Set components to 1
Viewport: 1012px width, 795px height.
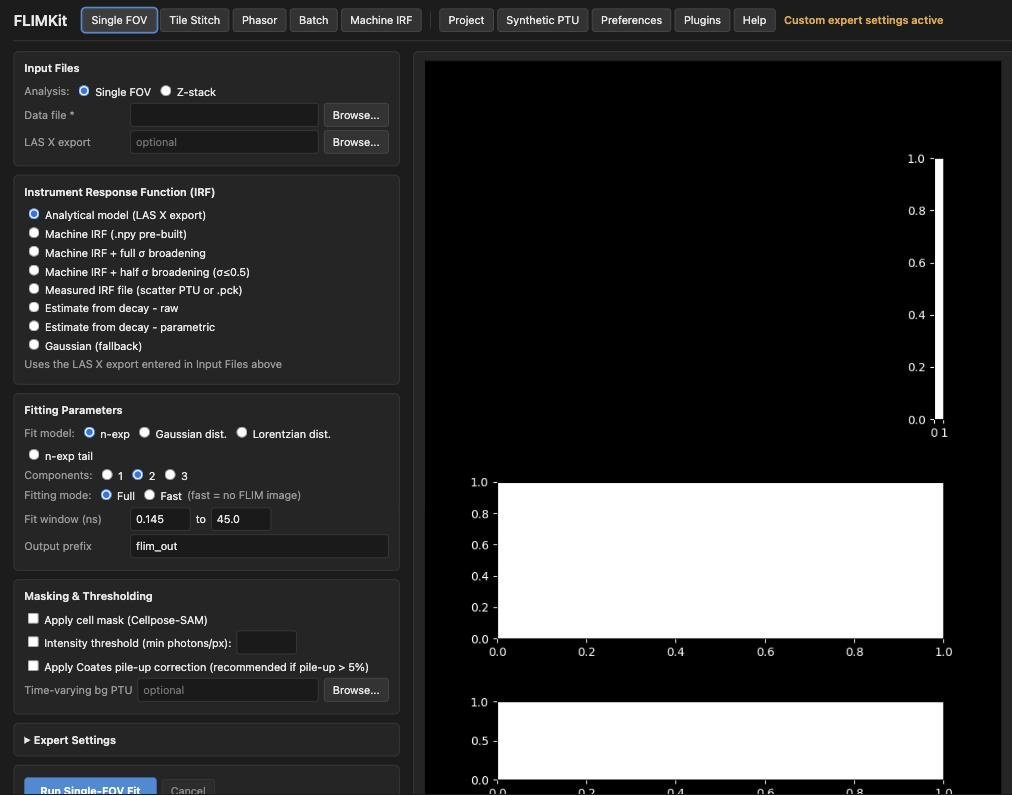pyautogui.click(x=107, y=475)
